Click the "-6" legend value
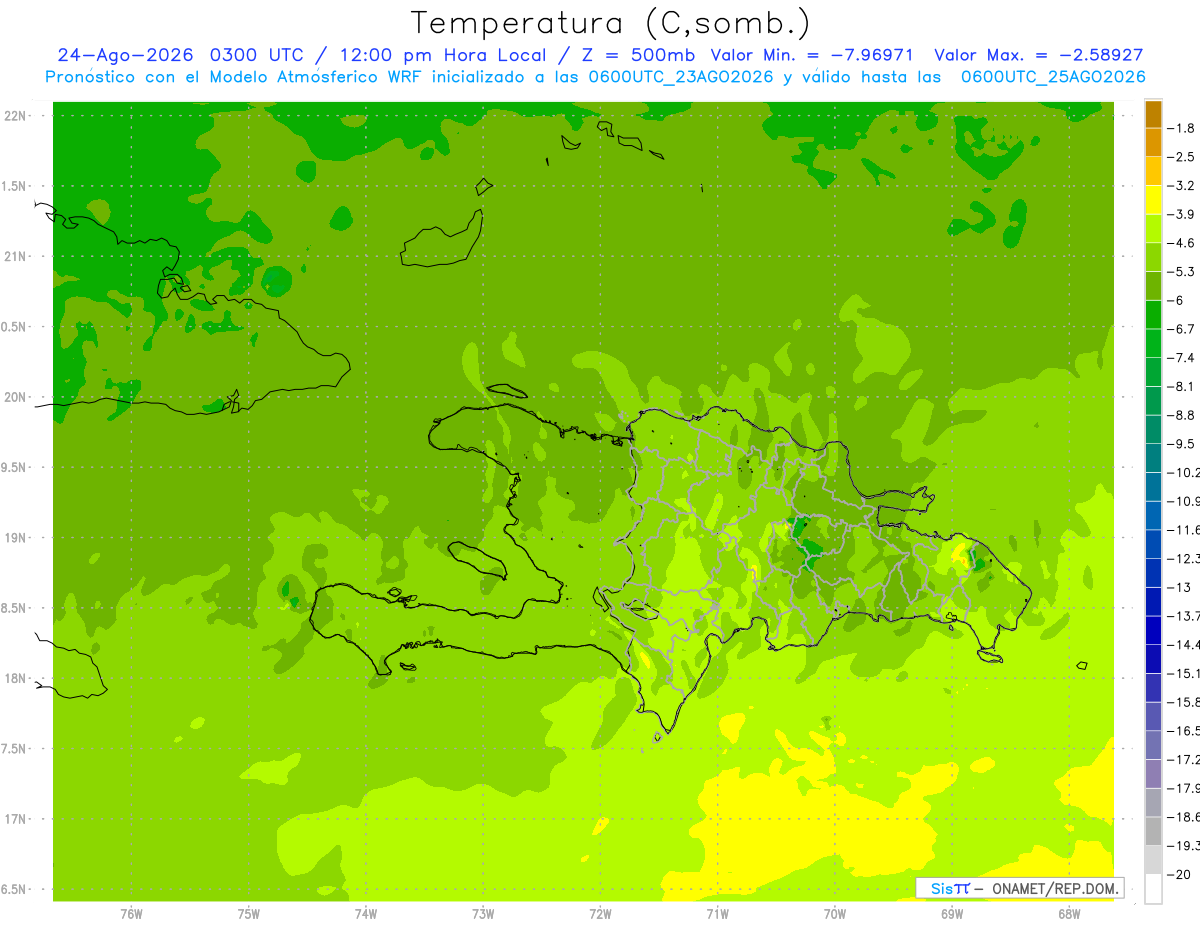Viewport: 1200px width, 927px height. click(1177, 300)
